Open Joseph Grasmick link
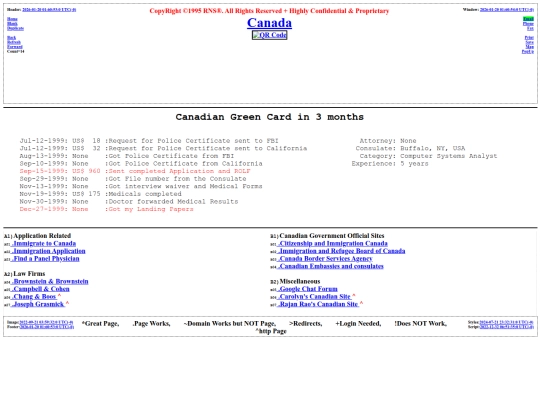 (38, 304)
